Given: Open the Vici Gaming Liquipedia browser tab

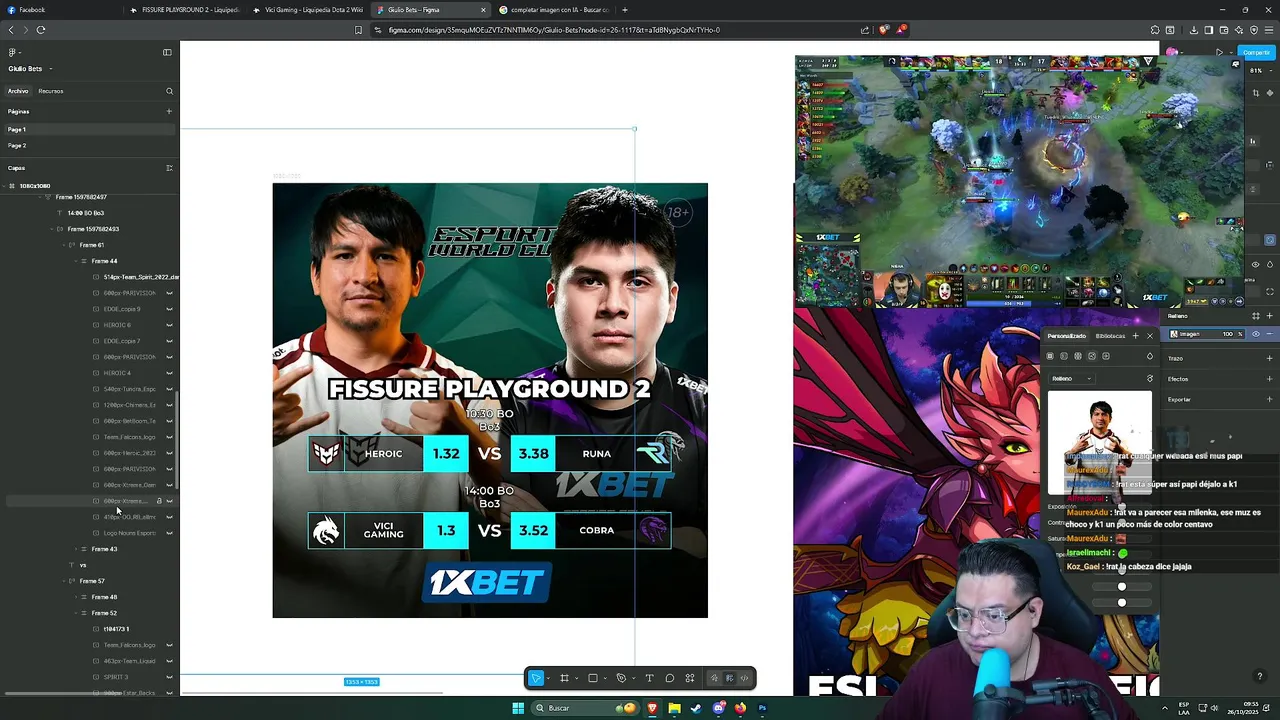Looking at the screenshot, I should [307, 10].
